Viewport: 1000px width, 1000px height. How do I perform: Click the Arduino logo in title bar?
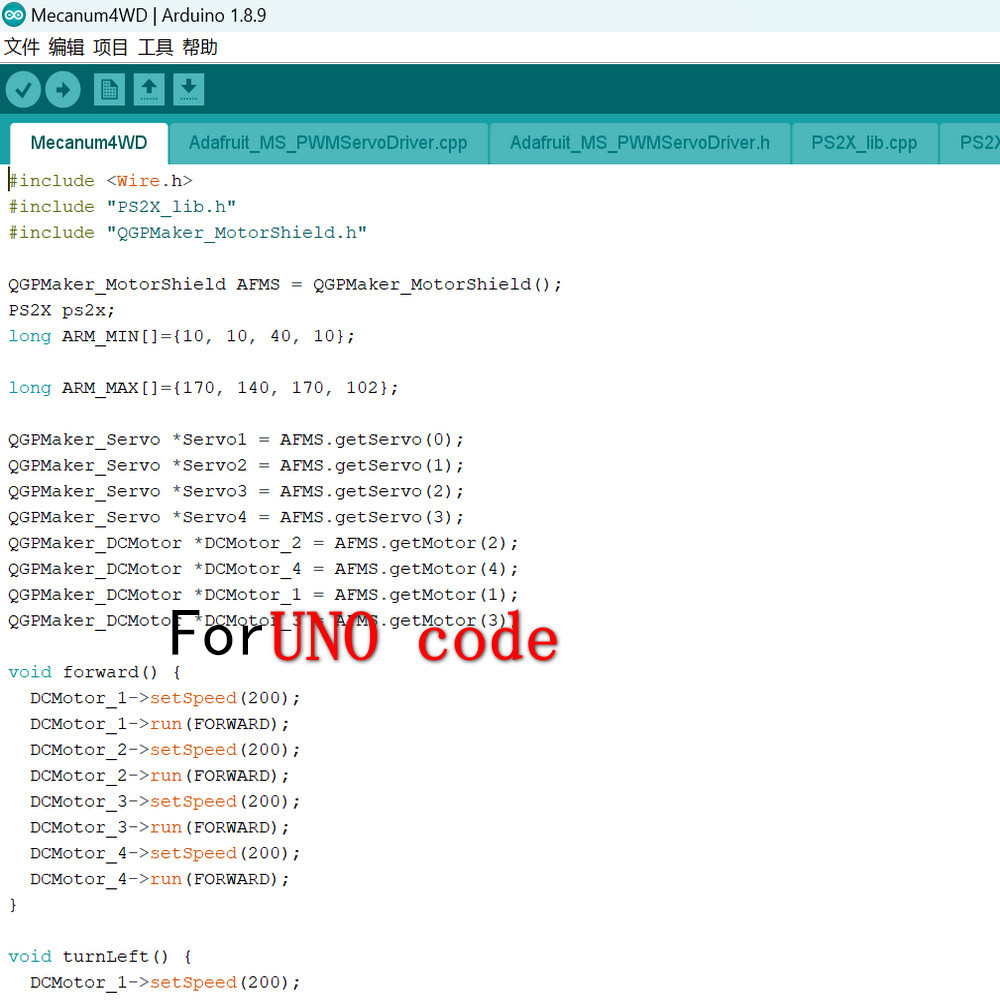coord(13,15)
